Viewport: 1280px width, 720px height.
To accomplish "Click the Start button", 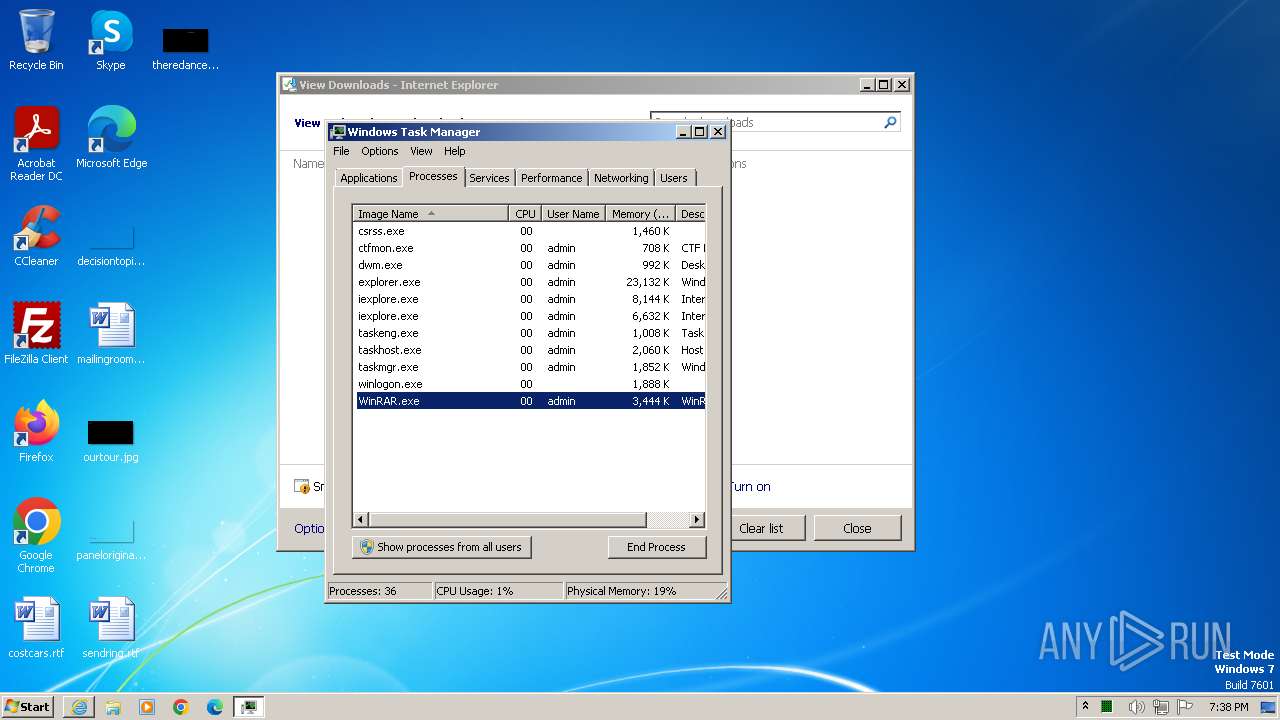I will (28, 707).
